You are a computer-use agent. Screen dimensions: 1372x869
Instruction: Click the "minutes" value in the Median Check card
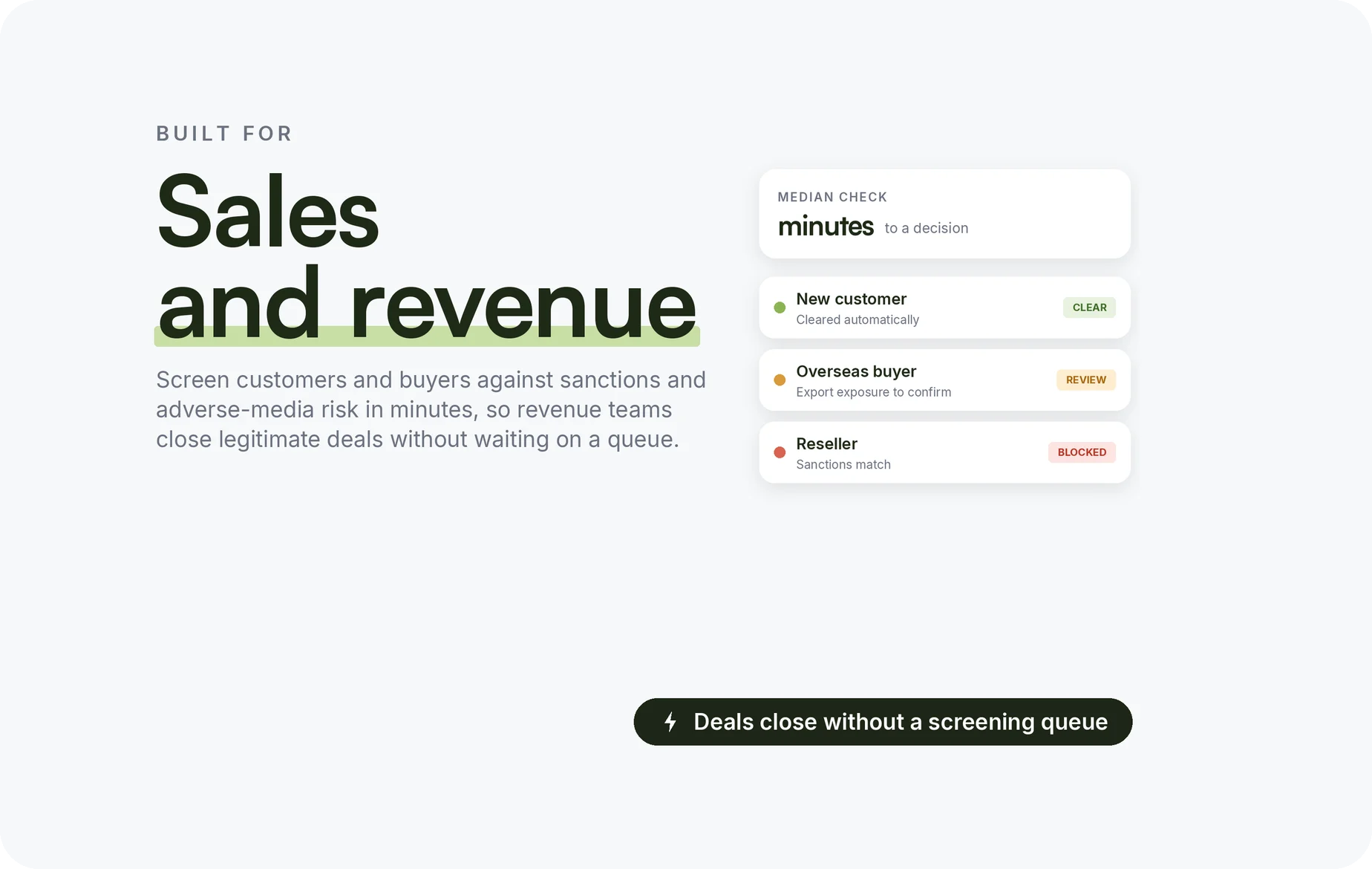click(826, 227)
